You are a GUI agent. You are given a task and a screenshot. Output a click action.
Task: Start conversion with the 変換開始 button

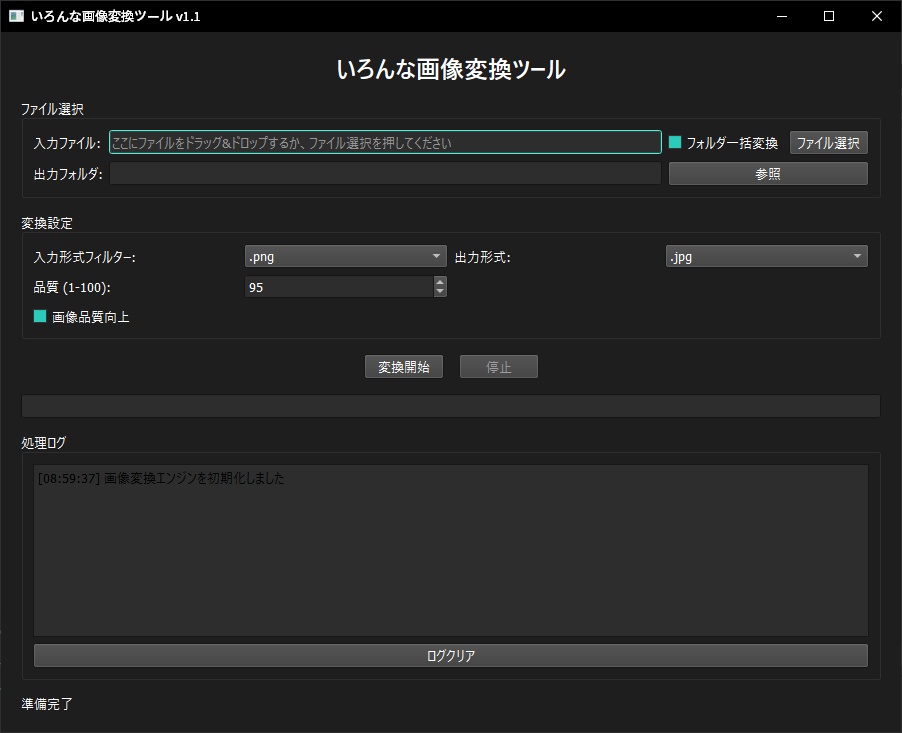pos(403,366)
